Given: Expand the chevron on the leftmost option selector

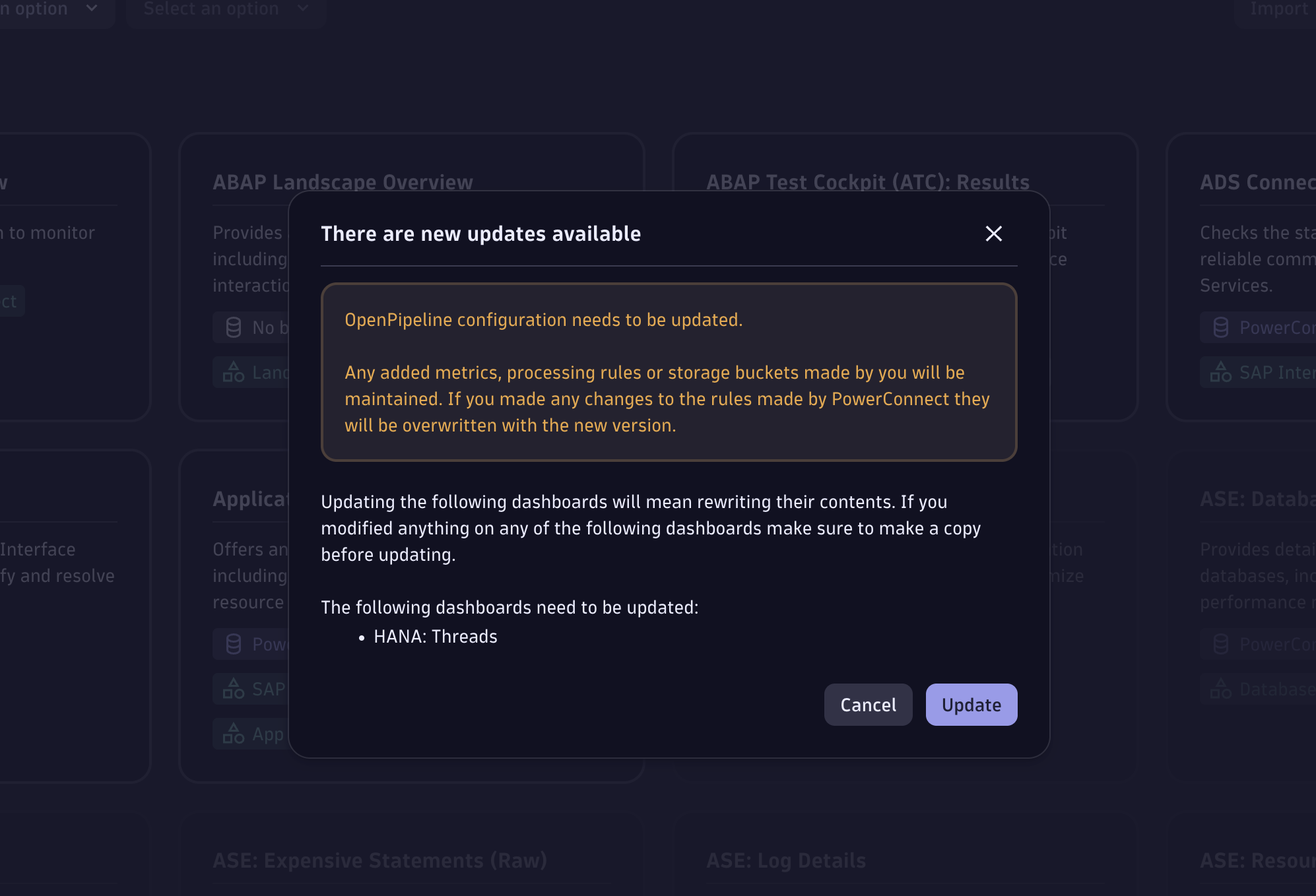Looking at the screenshot, I should 90,9.
